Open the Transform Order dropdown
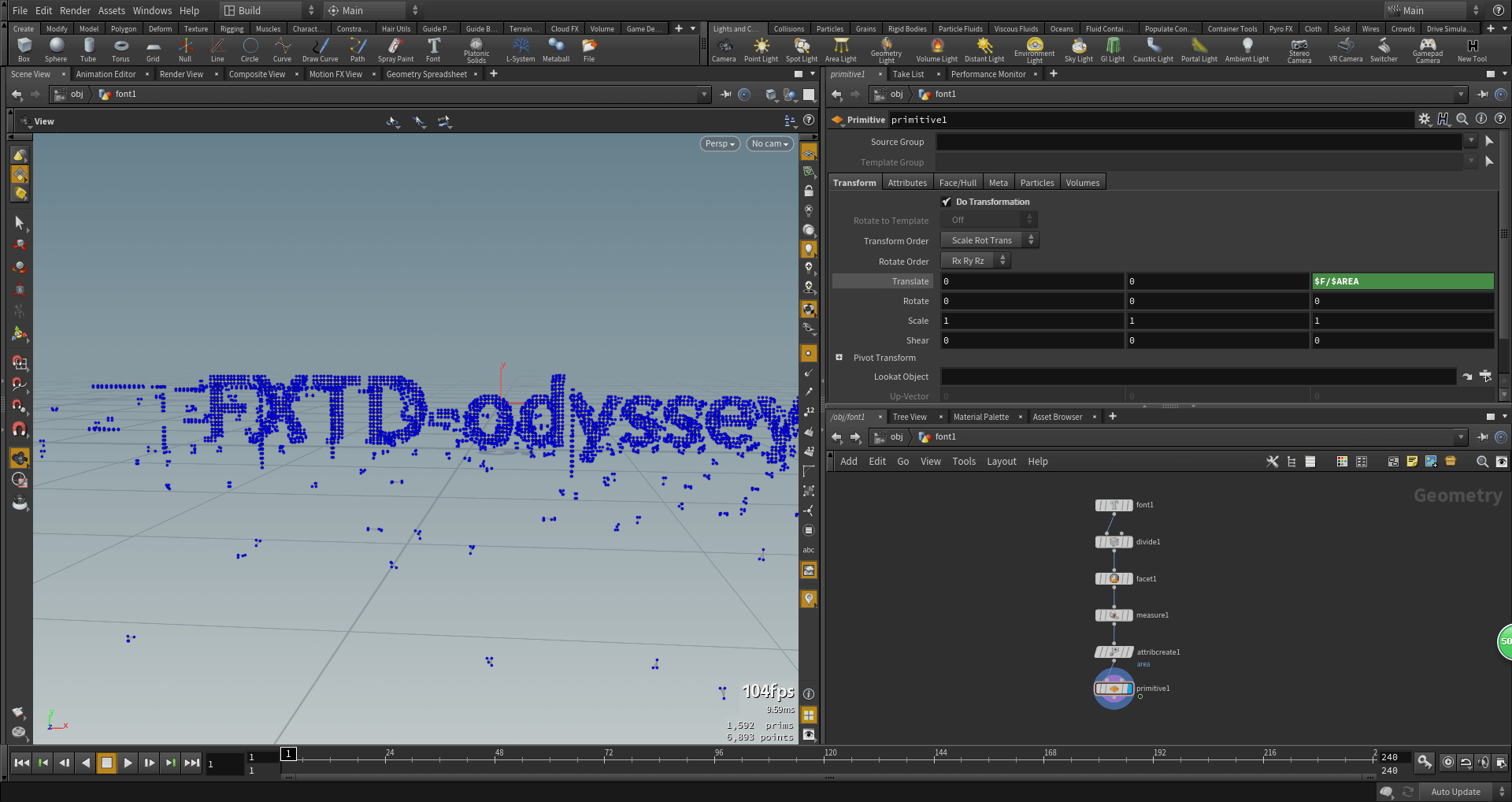 pyautogui.click(x=989, y=240)
